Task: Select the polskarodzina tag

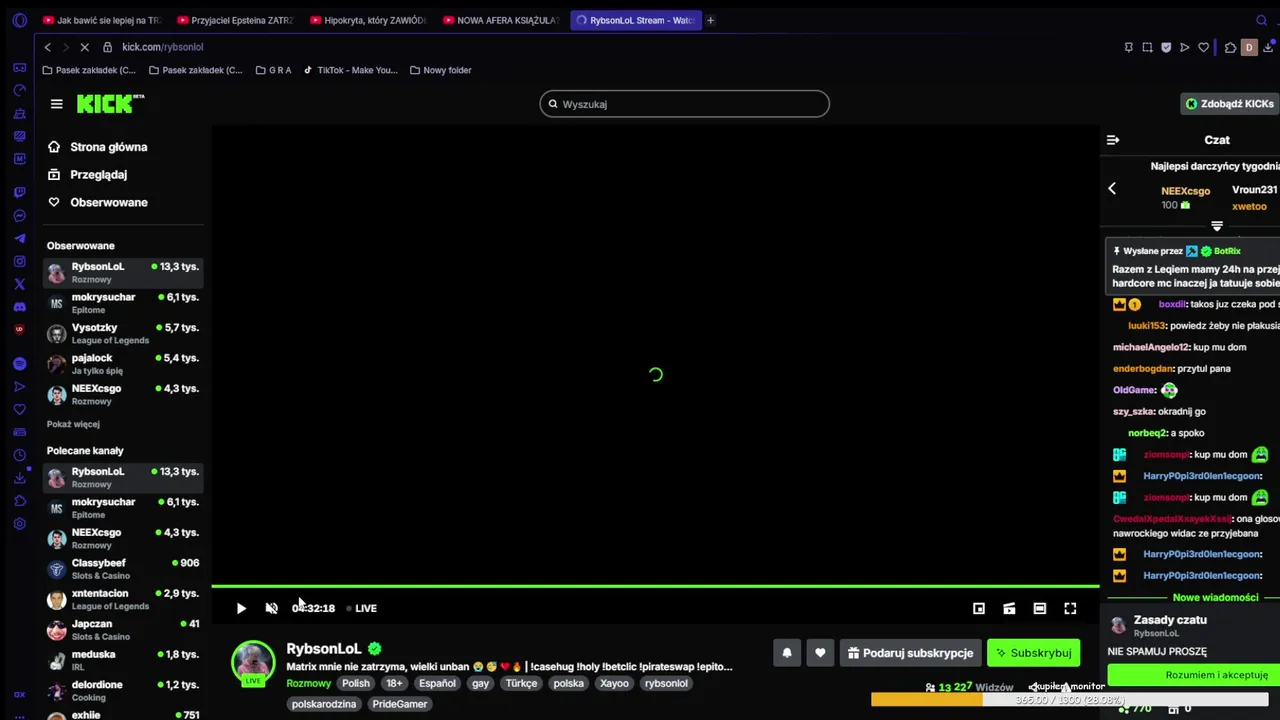Action: click(x=324, y=704)
